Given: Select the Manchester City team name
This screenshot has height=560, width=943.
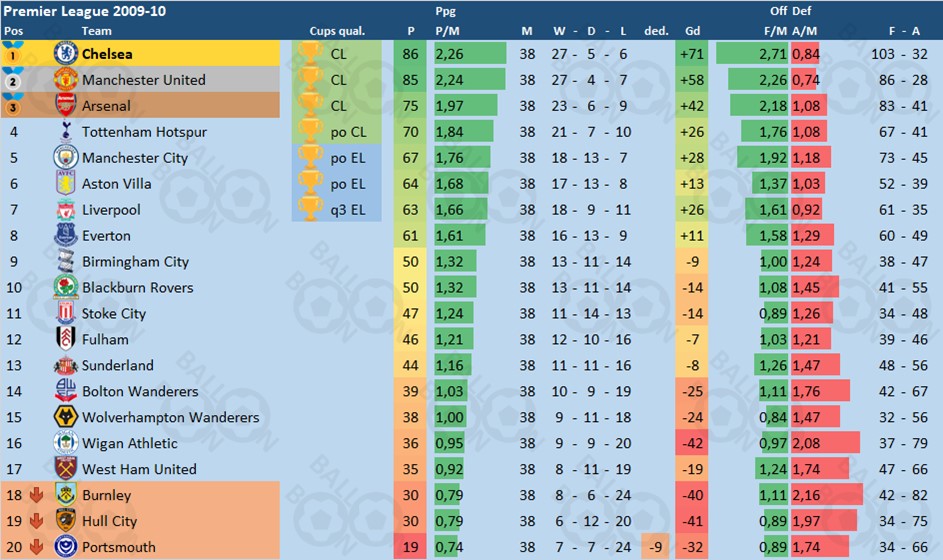Looking at the screenshot, I should pos(135,158).
